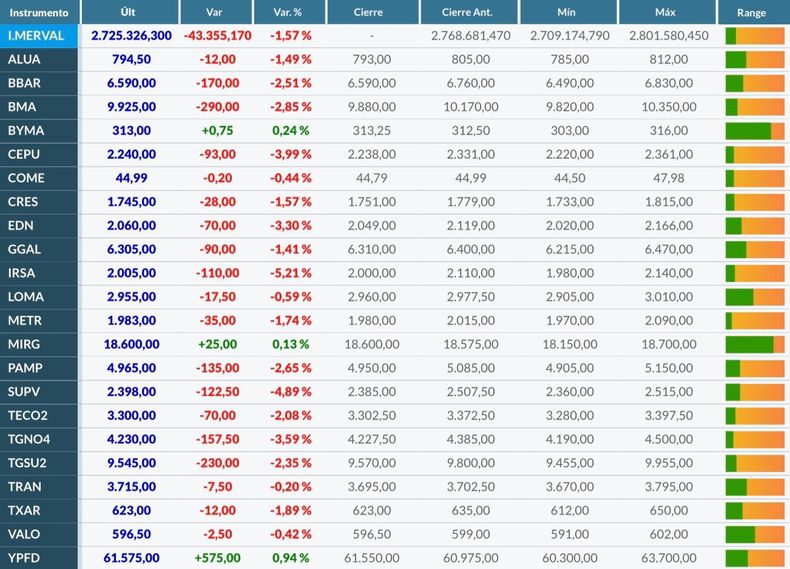Viewport: 790px width, 569px height.
Task: Click the -3,99 % CEPU variation
Action: [291, 154]
